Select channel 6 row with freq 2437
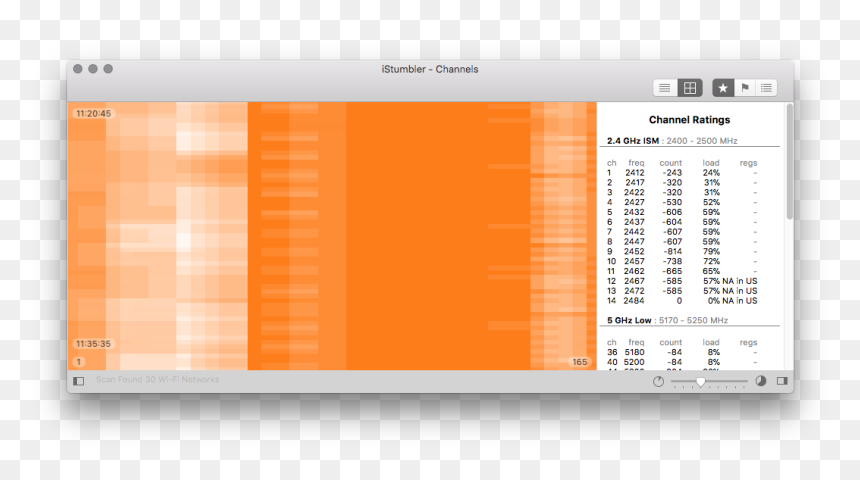The image size is (860, 480). [x=682, y=222]
